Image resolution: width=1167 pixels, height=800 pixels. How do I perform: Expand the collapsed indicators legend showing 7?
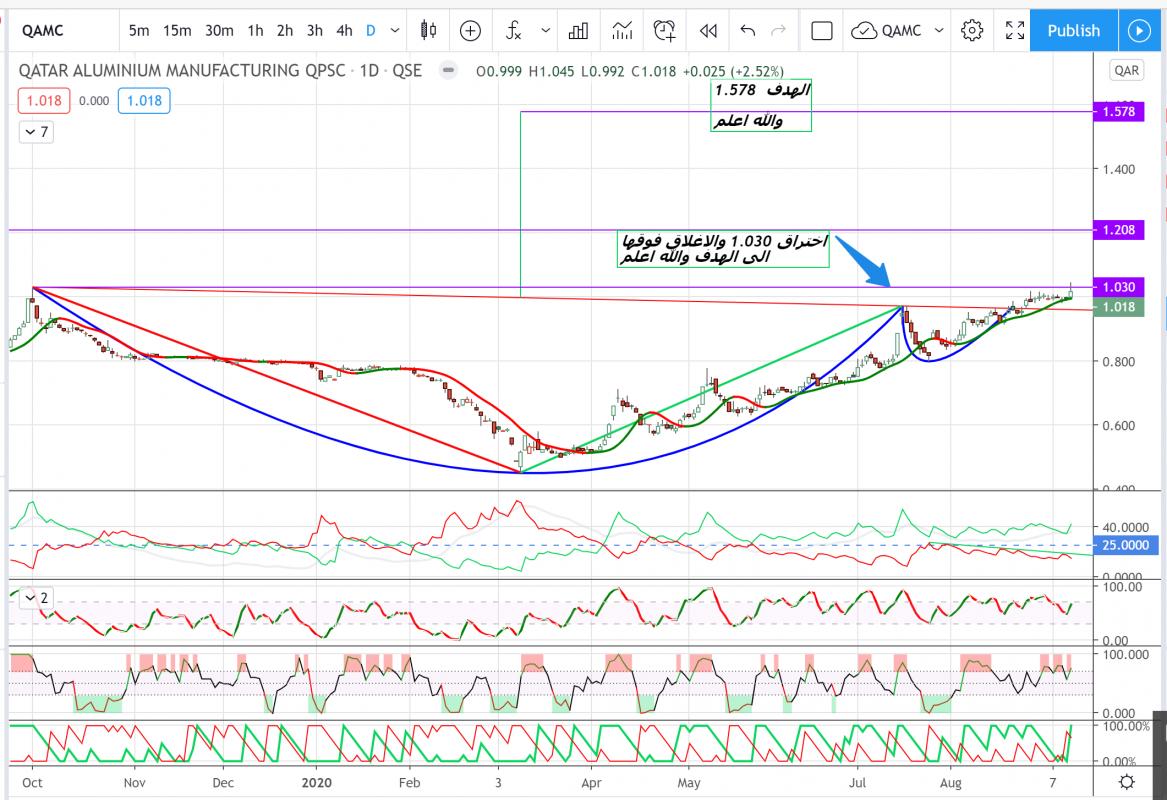click(37, 132)
